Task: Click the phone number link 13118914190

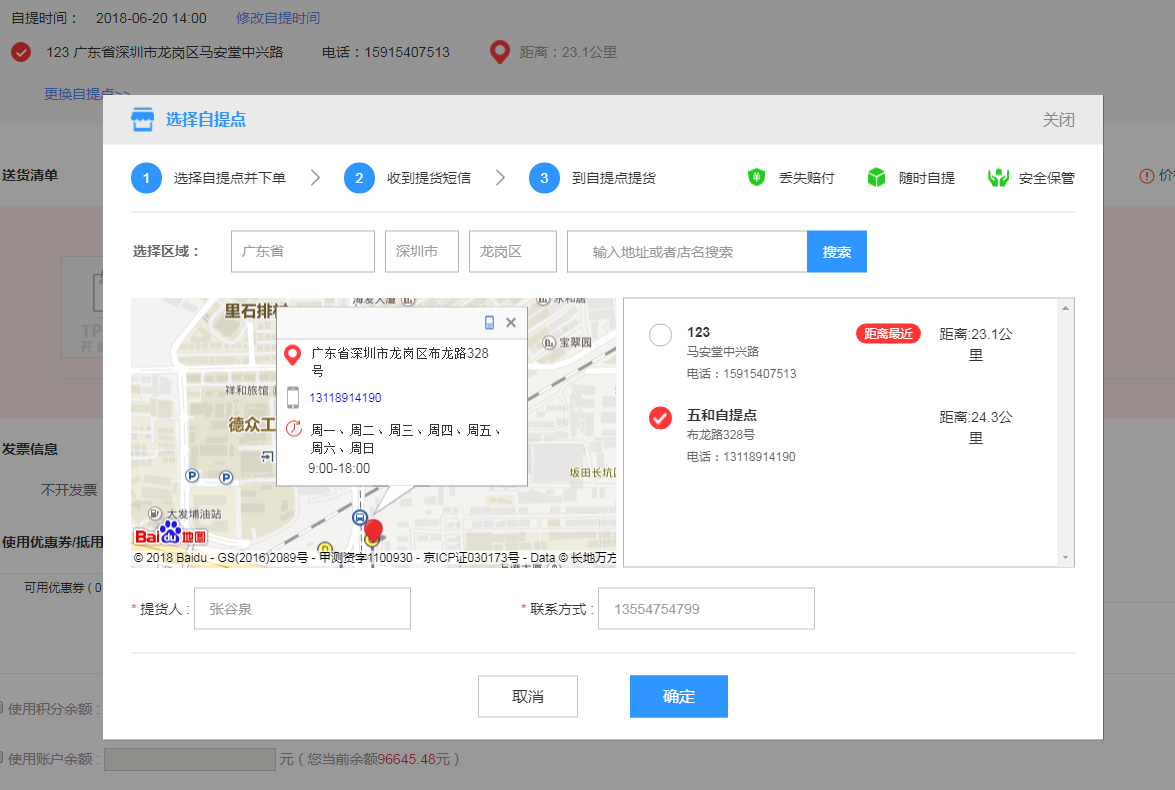Action: 345,398
